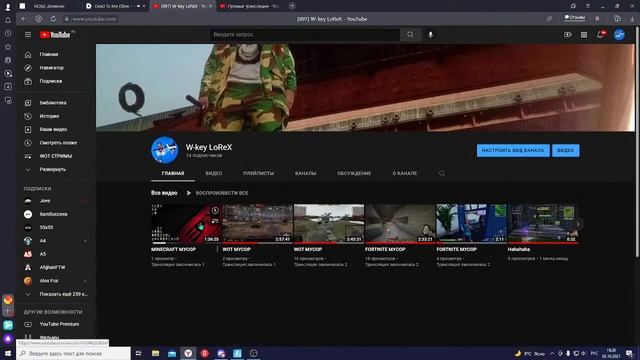The image size is (640, 360).
Task: Open the WOT СТРИМЫ playlist
Action: pos(56,156)
